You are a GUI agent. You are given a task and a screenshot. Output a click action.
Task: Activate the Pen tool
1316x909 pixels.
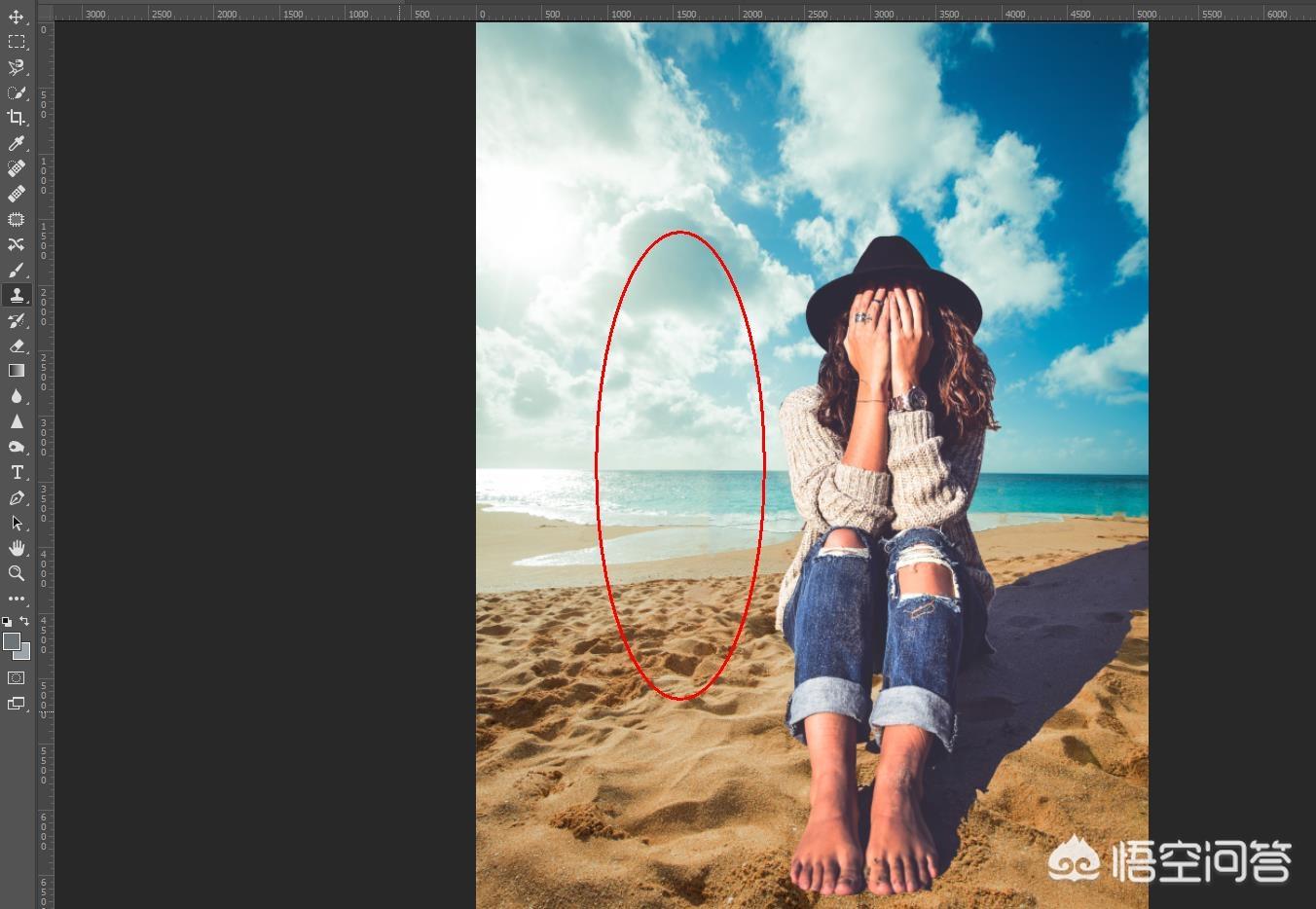(x=17, y=497)
